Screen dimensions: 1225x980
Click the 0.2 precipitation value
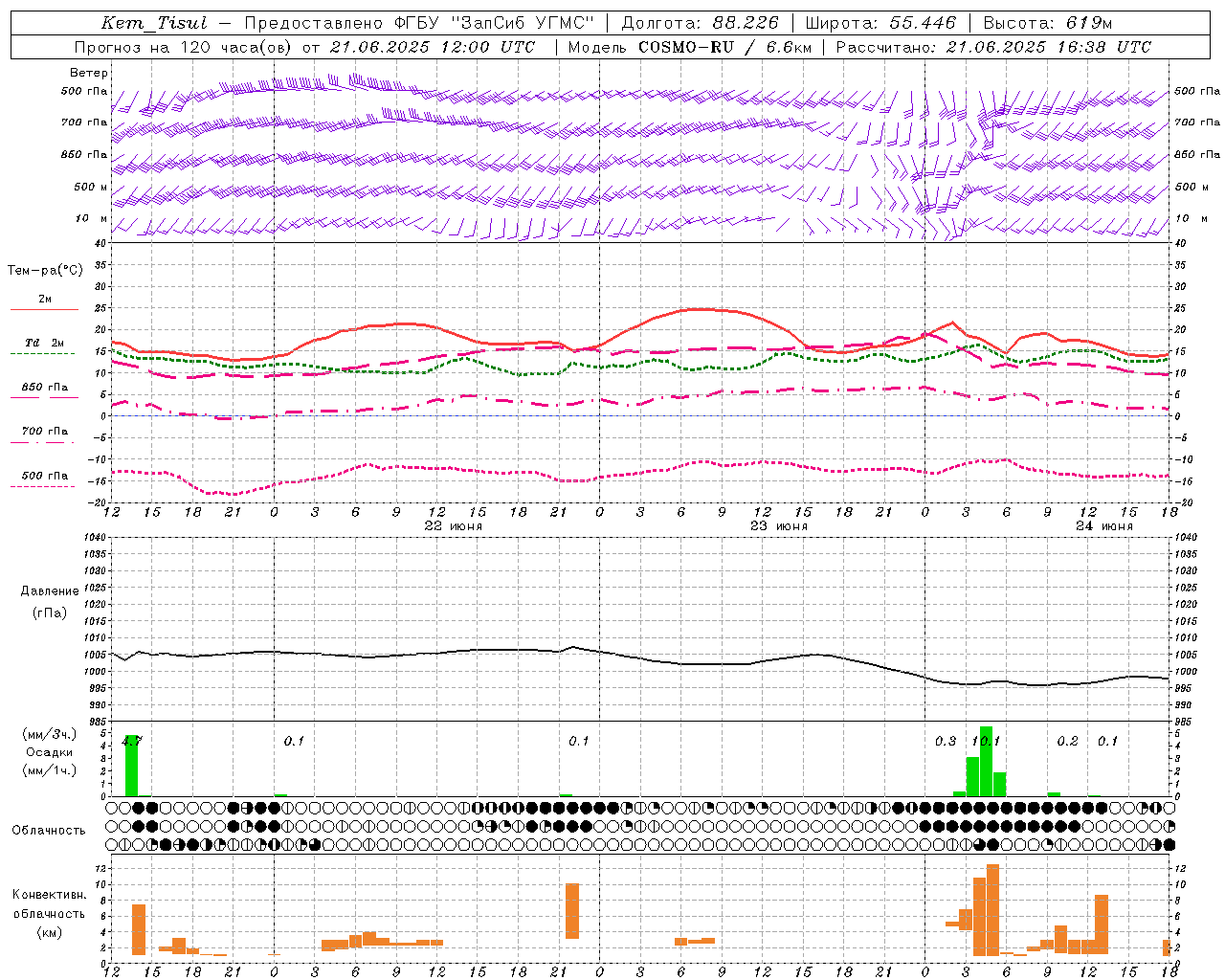click(1067, 741)
